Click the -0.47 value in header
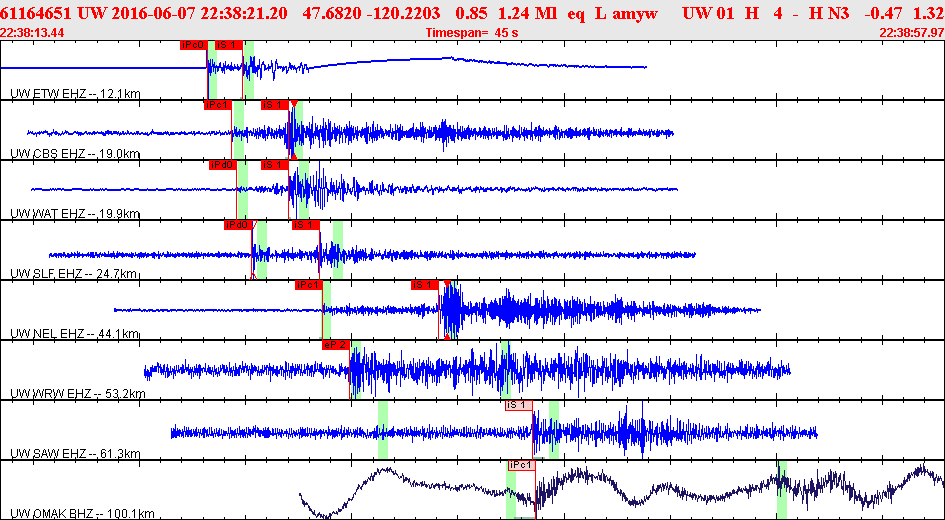Screen dimensions: 945x520 (882, 13)
